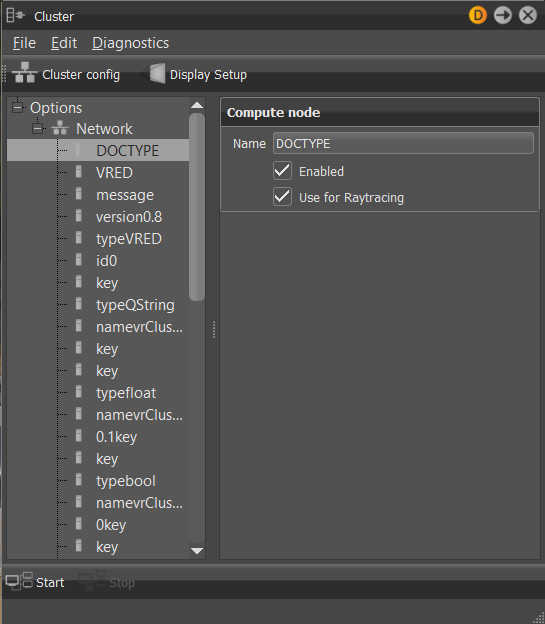
Task: Open the Diagnostics menu
Action: [x=131, y=43]
